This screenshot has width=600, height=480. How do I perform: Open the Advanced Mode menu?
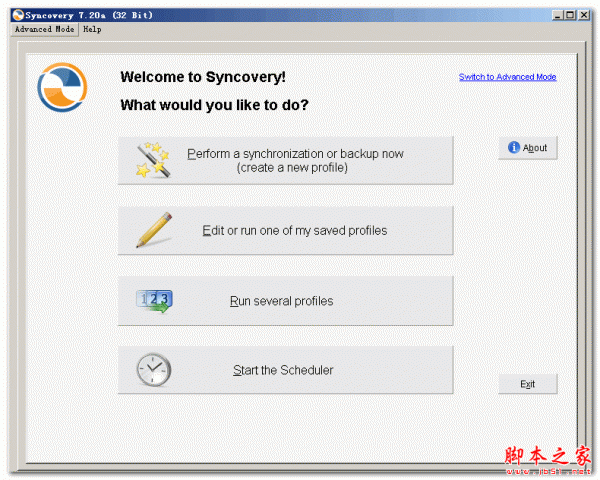(44, 29)
